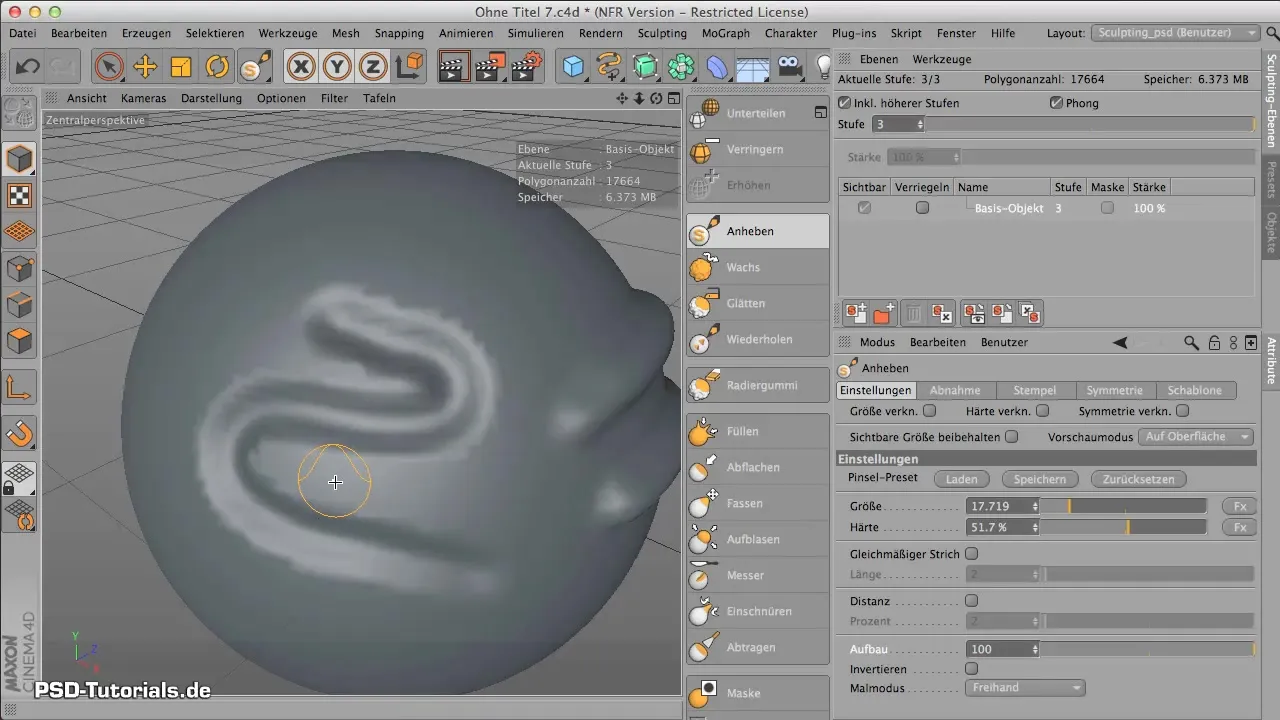Adjust the Härte slider bar
The height and width of the screenshot is (720, 1280).
coord(1124,527)
